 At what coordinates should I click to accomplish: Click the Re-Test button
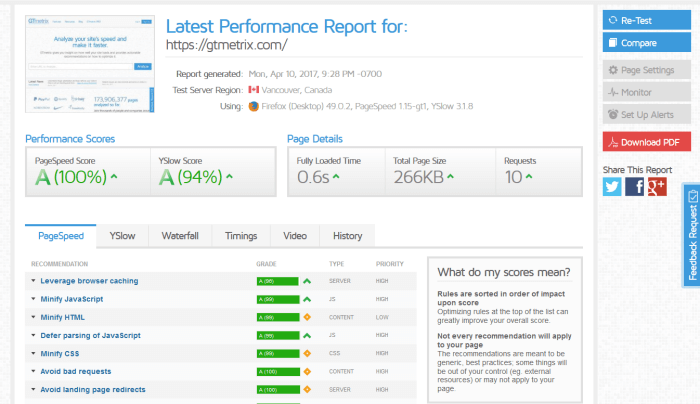646,20
